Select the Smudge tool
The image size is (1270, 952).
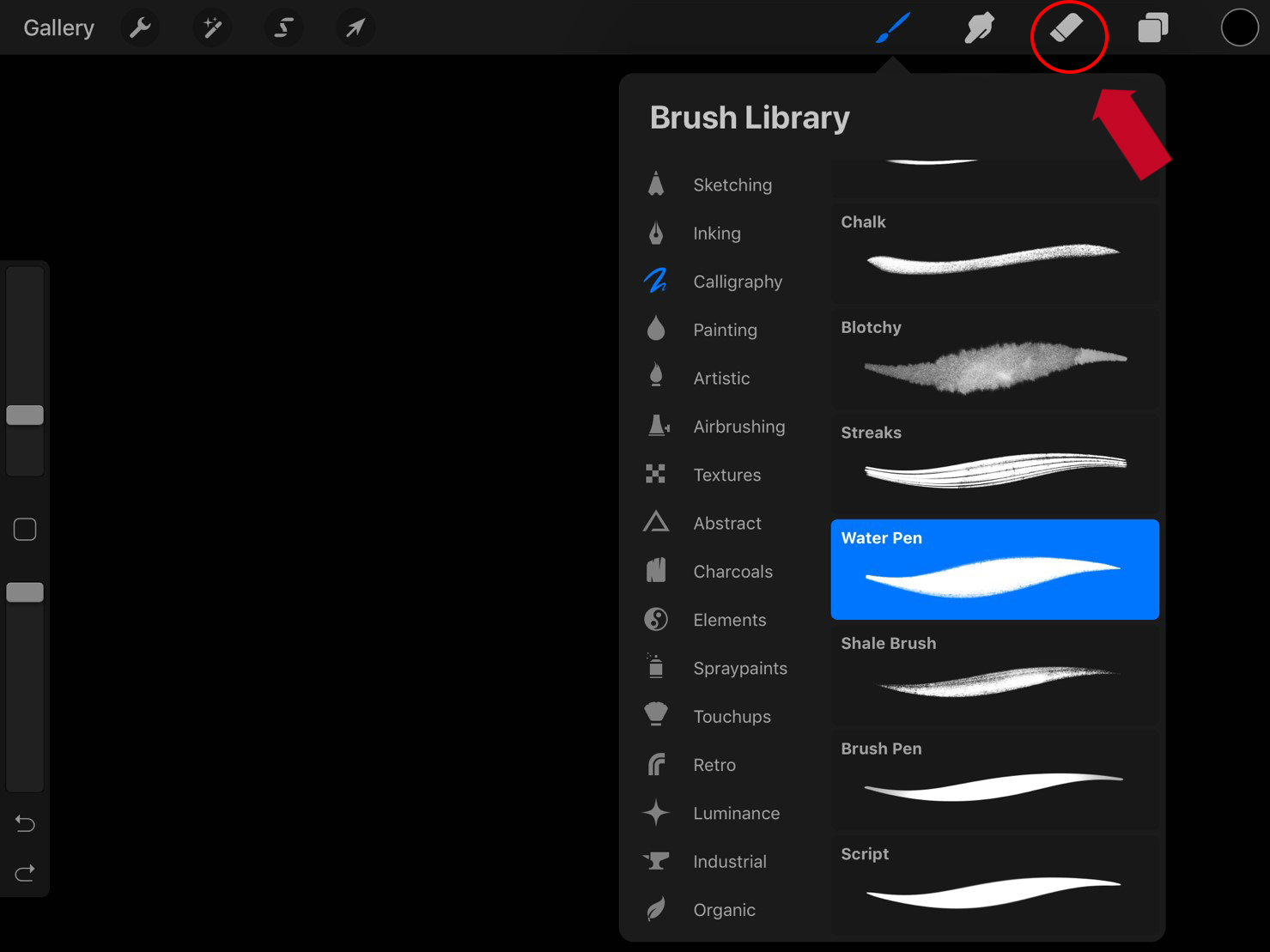979,28
